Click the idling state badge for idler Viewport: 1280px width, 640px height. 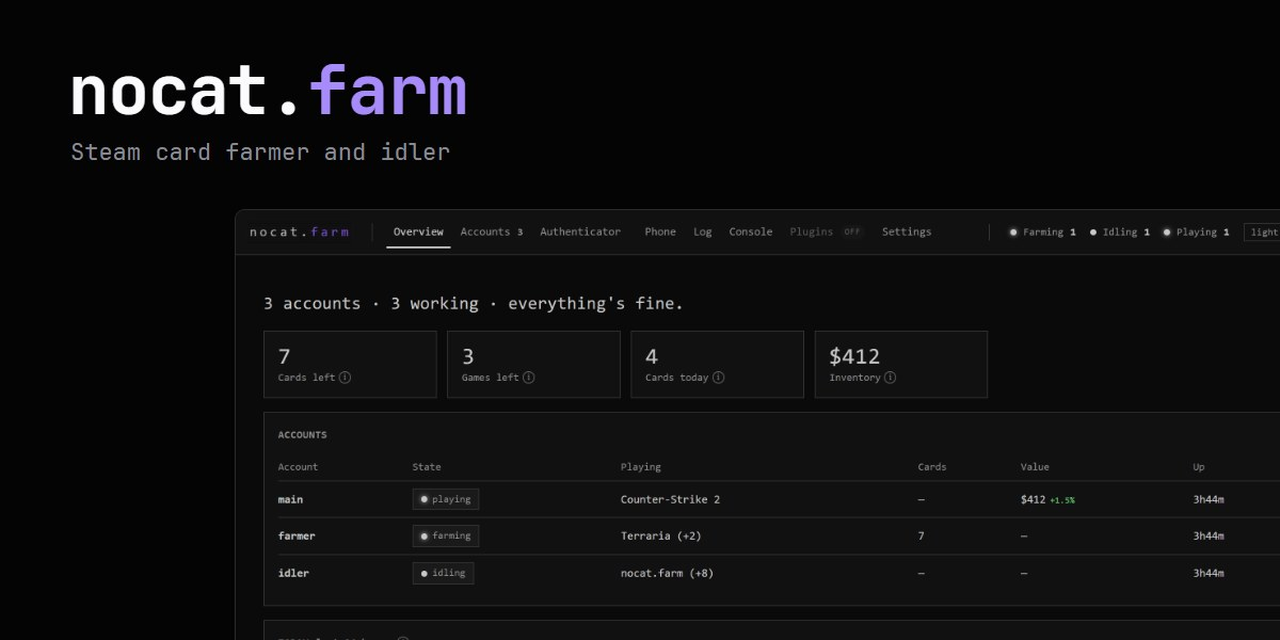coord(443,573)
